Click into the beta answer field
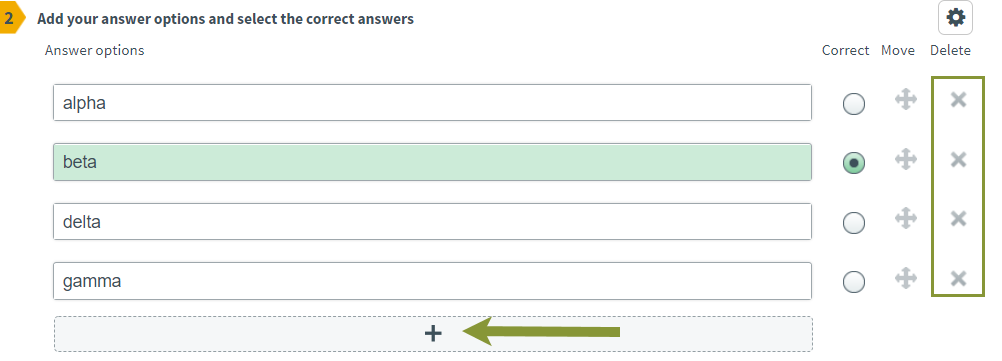This screenshot has height=361, width=1002. pos(432,162)
